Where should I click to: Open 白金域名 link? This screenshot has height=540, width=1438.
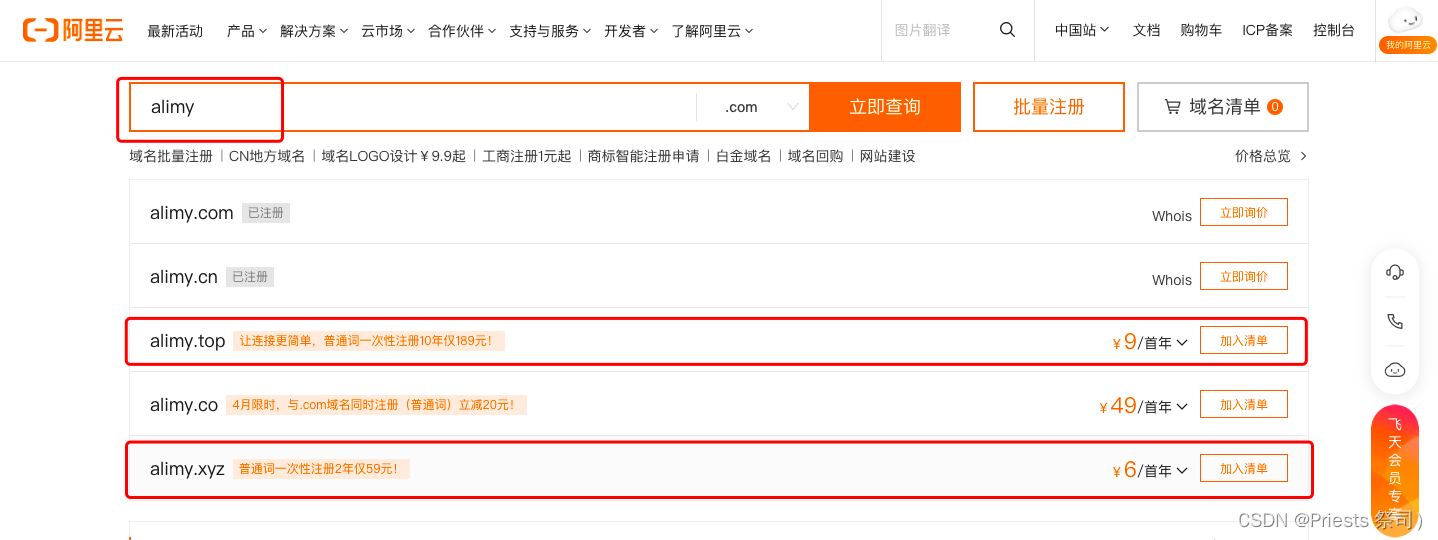pyautogui.click(x=744, y=156)
